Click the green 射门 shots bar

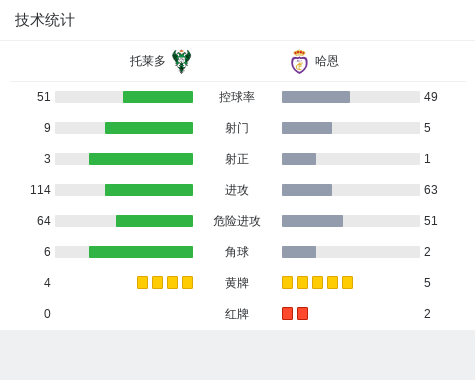[149, 128]
